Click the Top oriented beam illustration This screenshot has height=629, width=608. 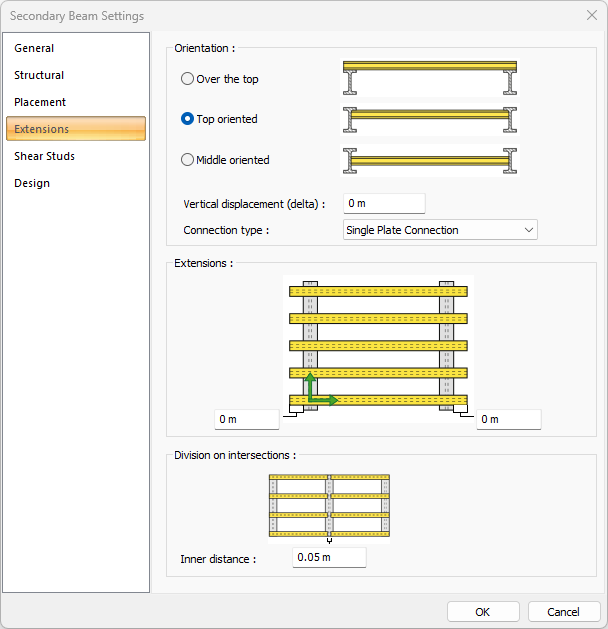point(429,119)
